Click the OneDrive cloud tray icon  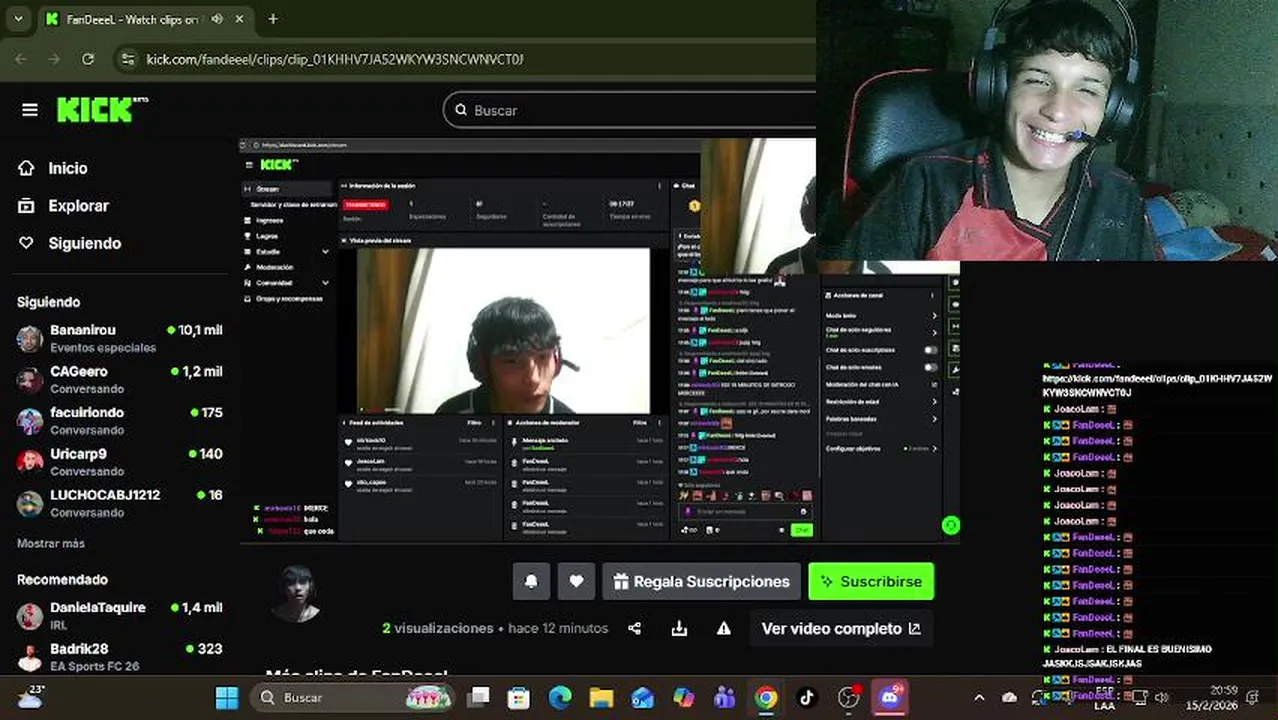1010,697
